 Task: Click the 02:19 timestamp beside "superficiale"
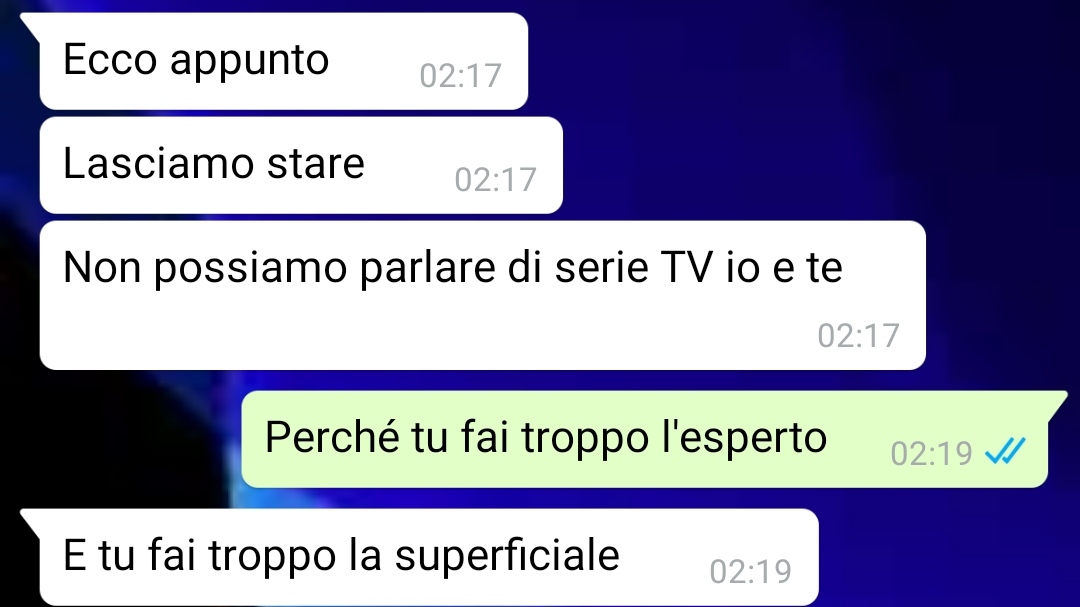point(750,571)
